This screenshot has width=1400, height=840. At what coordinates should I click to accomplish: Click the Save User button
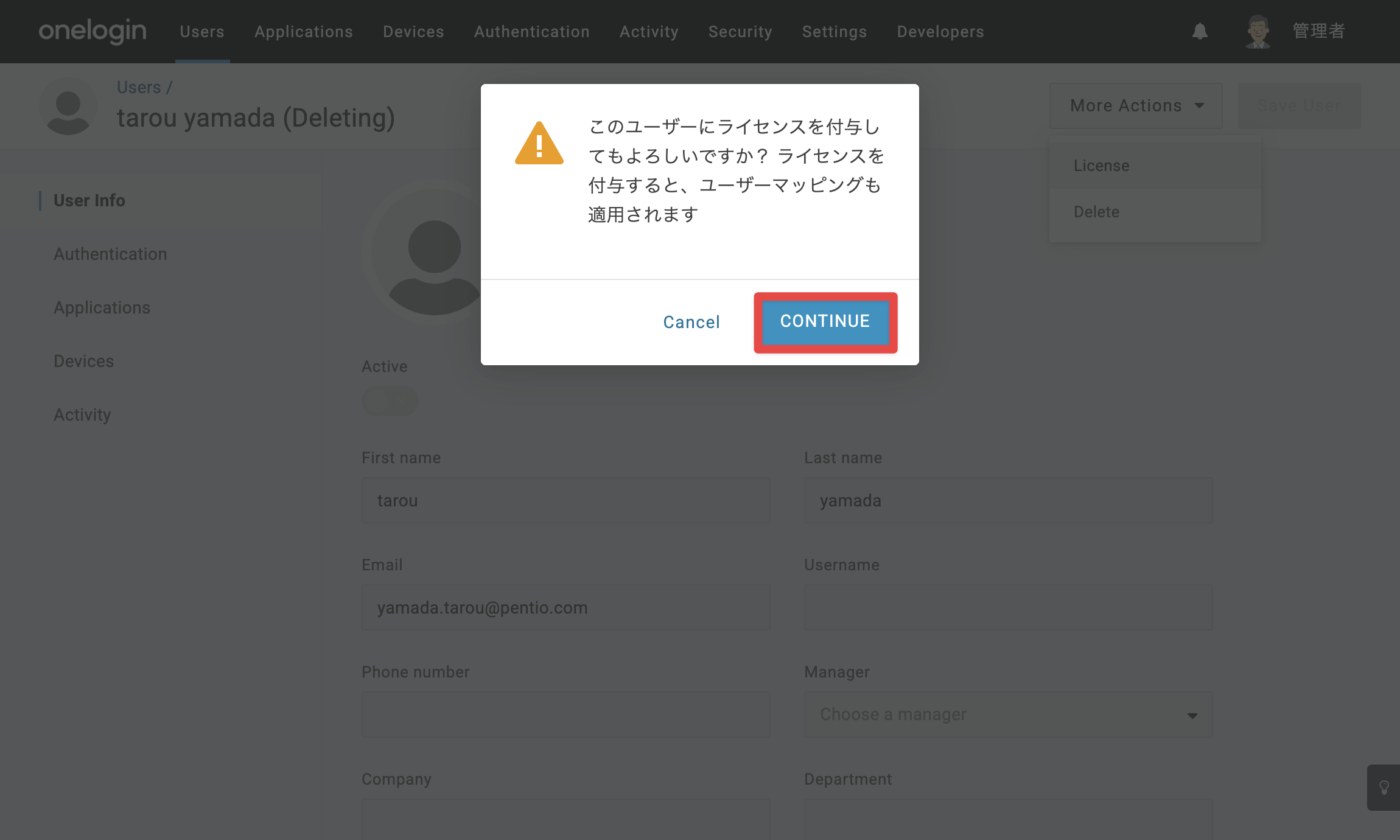[1299, 106]
